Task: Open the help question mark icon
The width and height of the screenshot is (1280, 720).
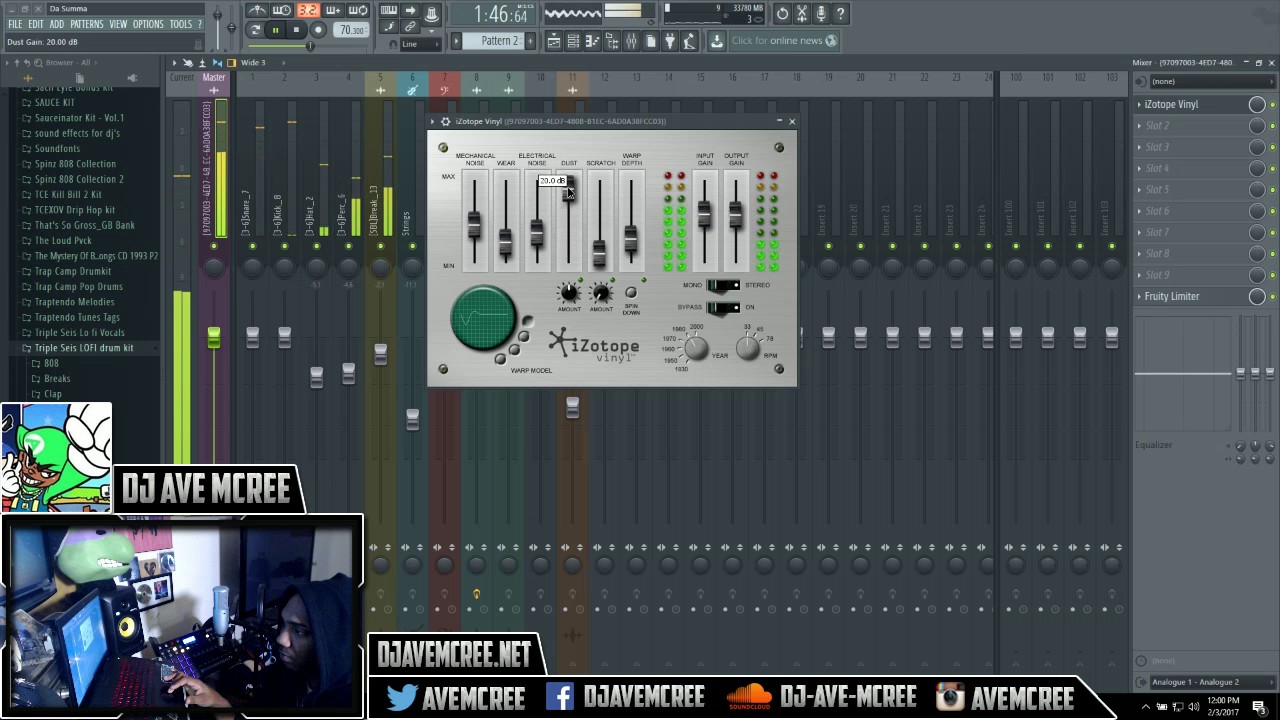Action: pos(841,13)
